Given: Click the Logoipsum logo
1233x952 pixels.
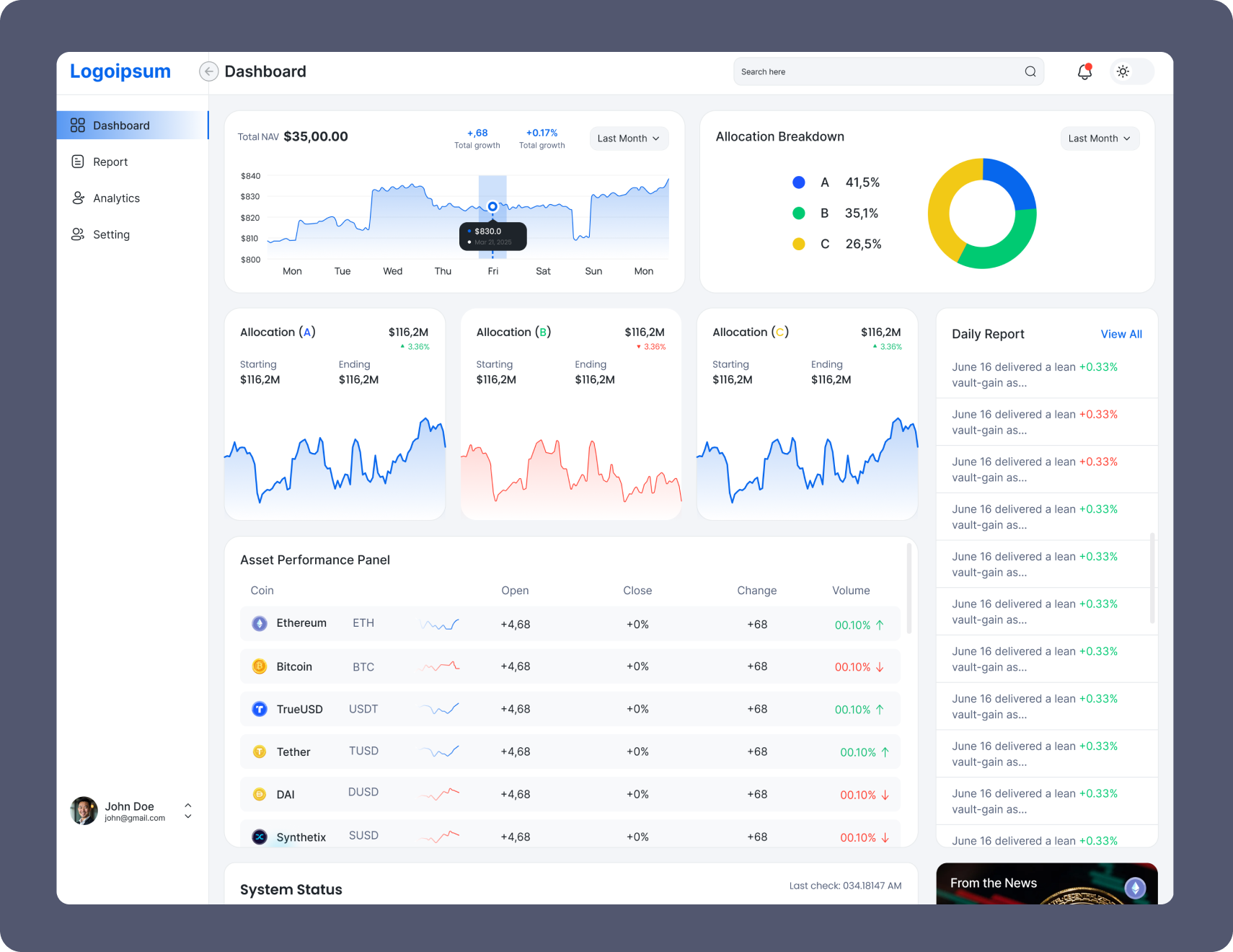Looking at the screenshot, I should (x=120, y=71).
